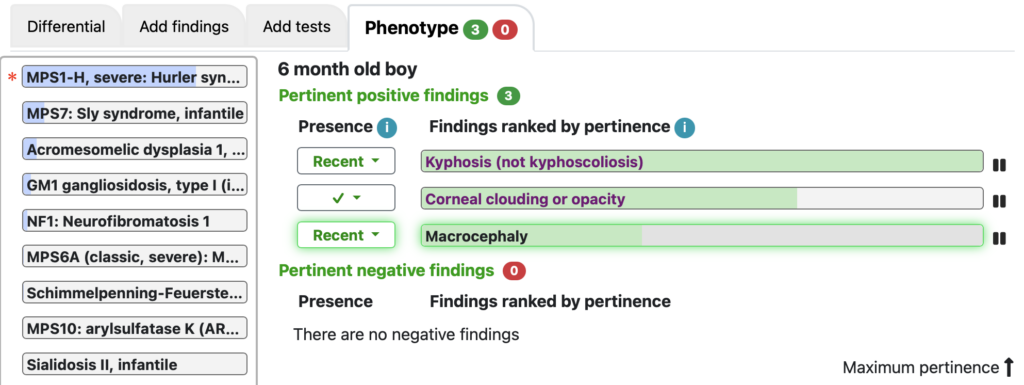Click the red 0 badge on Phenotype tab
1024x385 pixels.
(x=505, y=29)
